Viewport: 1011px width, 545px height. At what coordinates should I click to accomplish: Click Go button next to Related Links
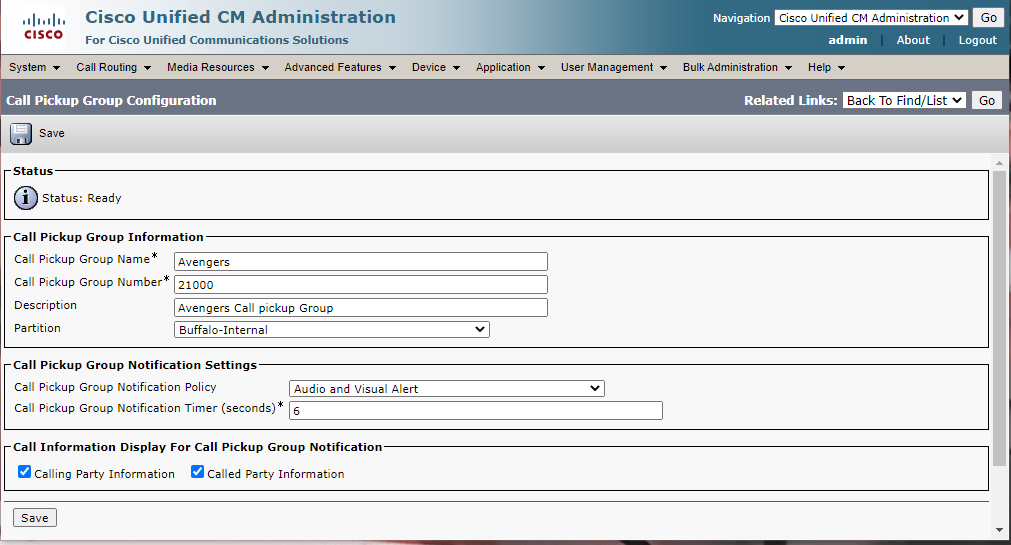(986, 100)
